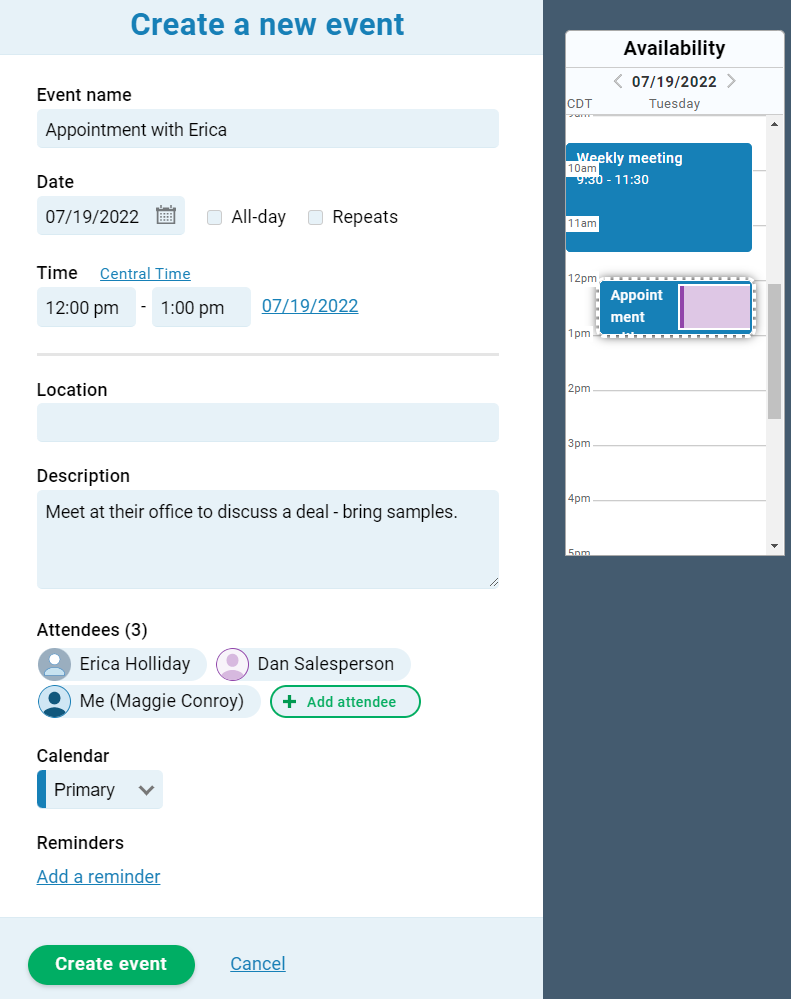Open the date picker calendar icon
791x999 pixels.
[166, 215]
